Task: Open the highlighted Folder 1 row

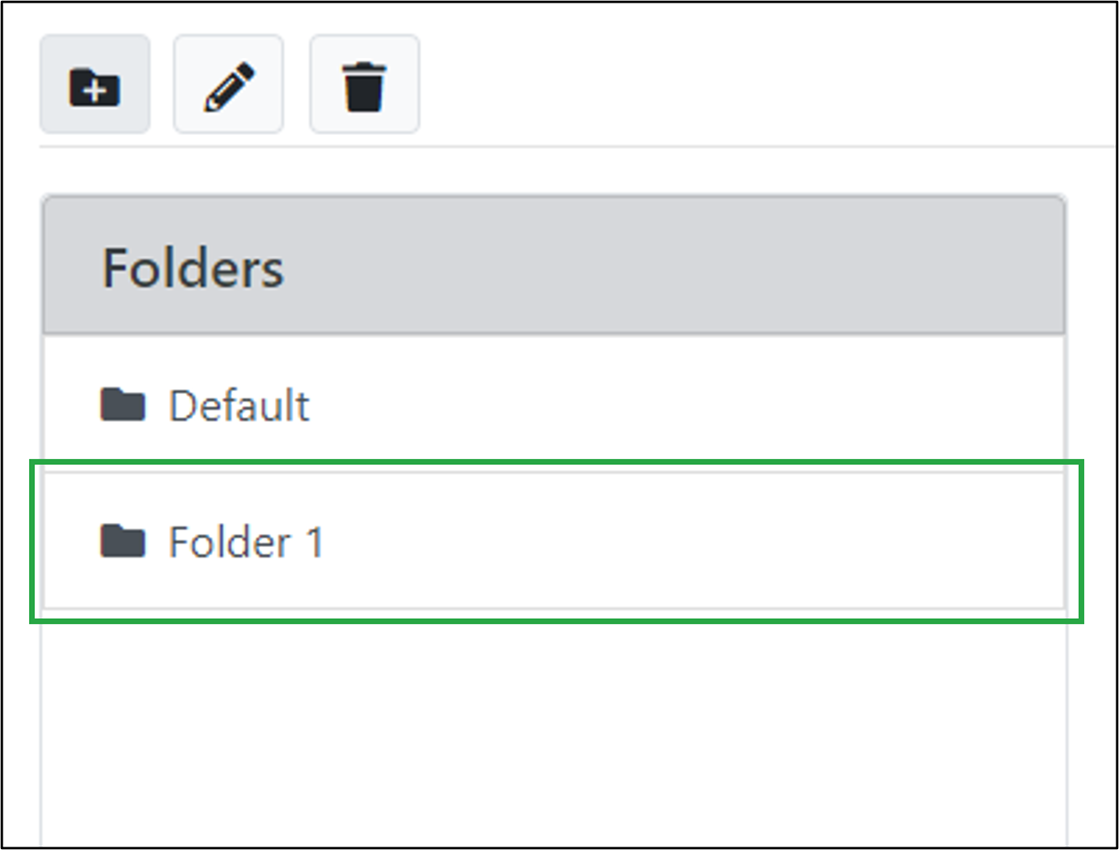Action: (x=553, y=541)
